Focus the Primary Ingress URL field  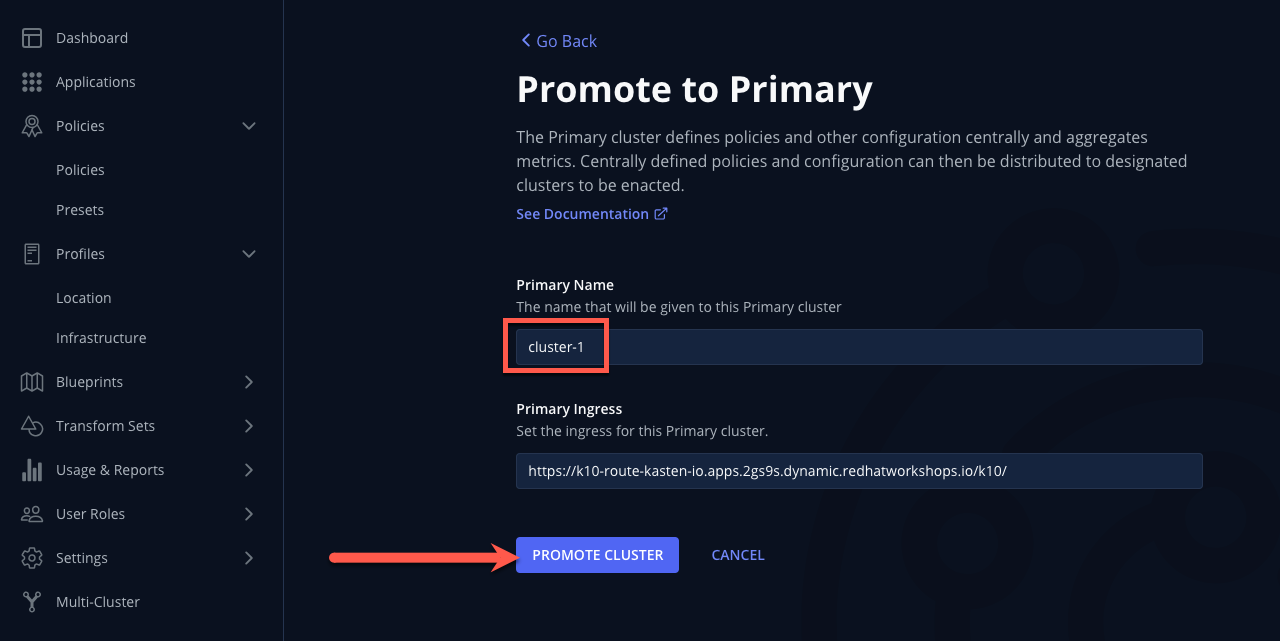(859, 471)
